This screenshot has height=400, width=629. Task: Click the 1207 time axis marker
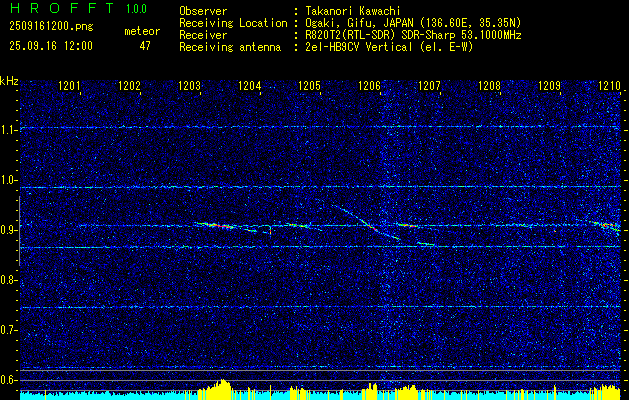tap(429, 85)
